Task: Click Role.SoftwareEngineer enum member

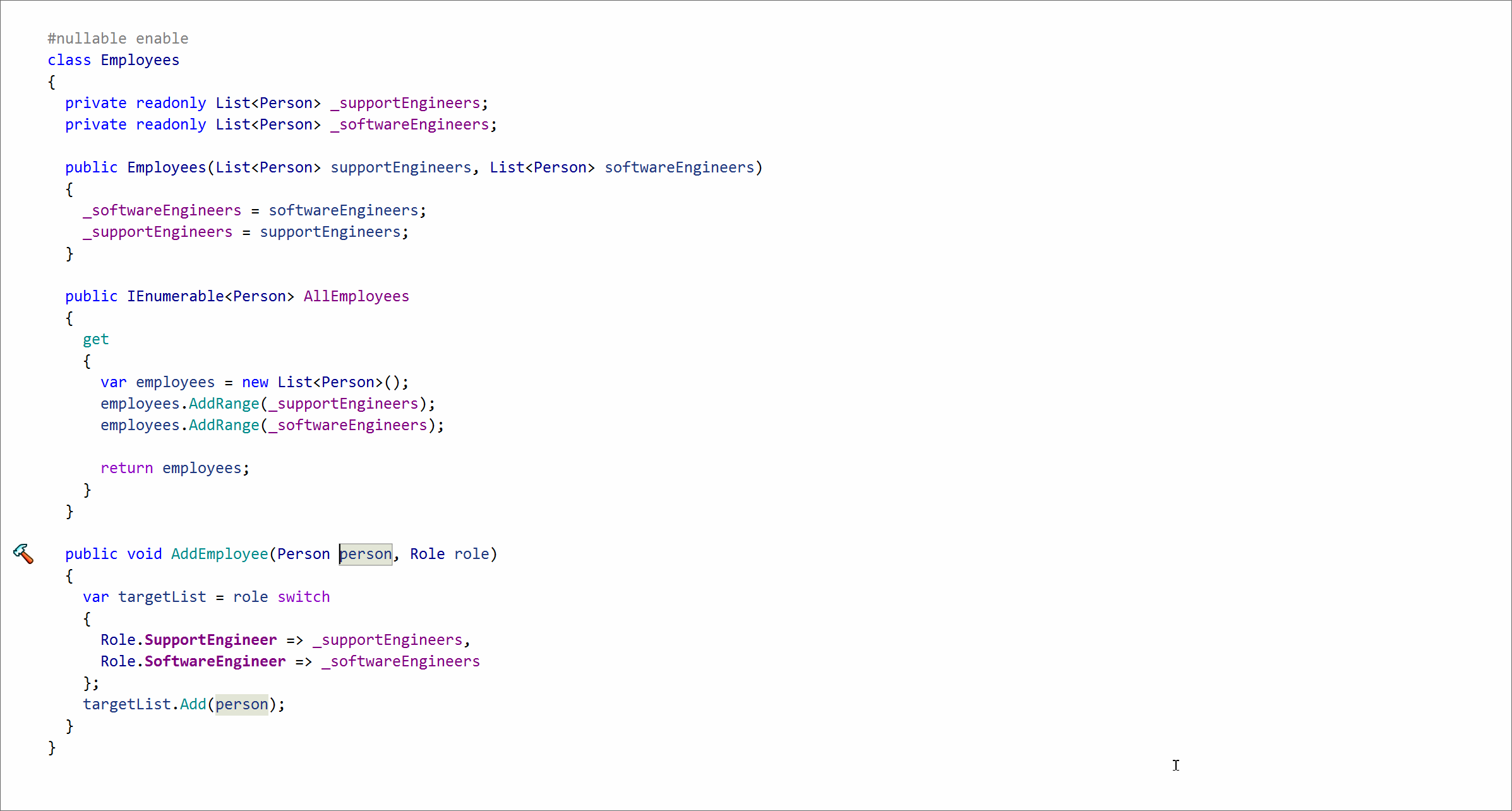Action: point(215,661)
